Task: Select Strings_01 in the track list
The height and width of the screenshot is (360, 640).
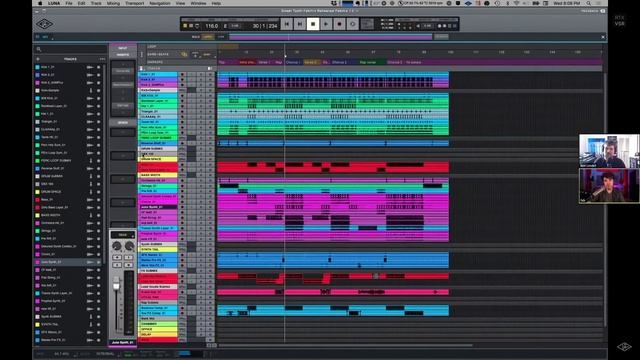Action: (x=49, y=231)
